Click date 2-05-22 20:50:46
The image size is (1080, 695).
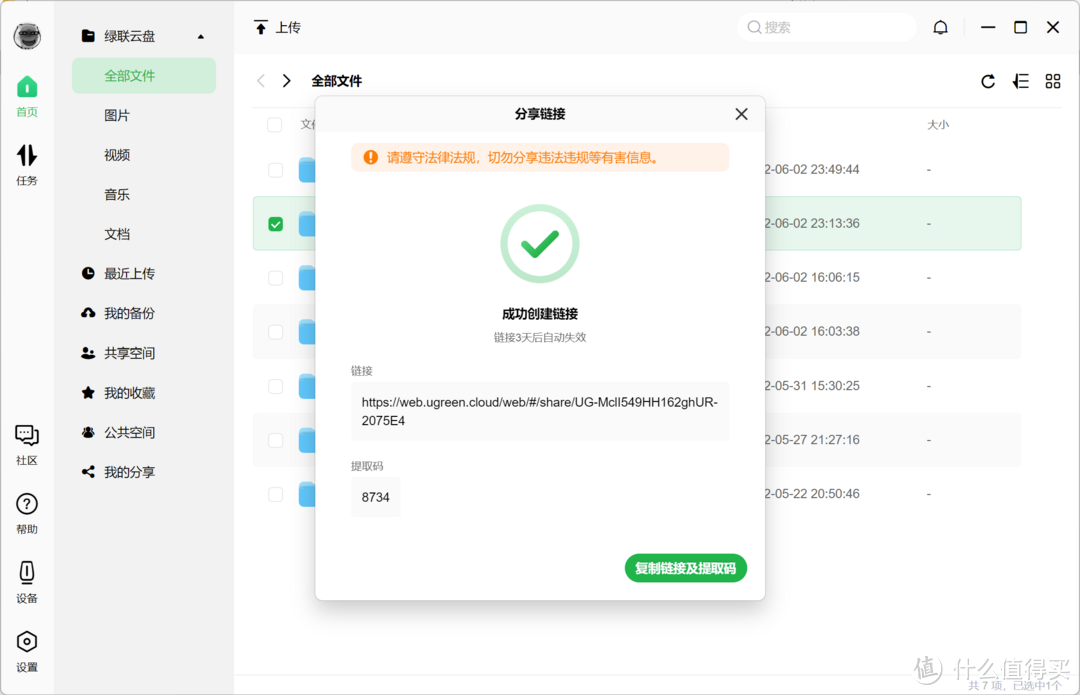click(811, 494)
